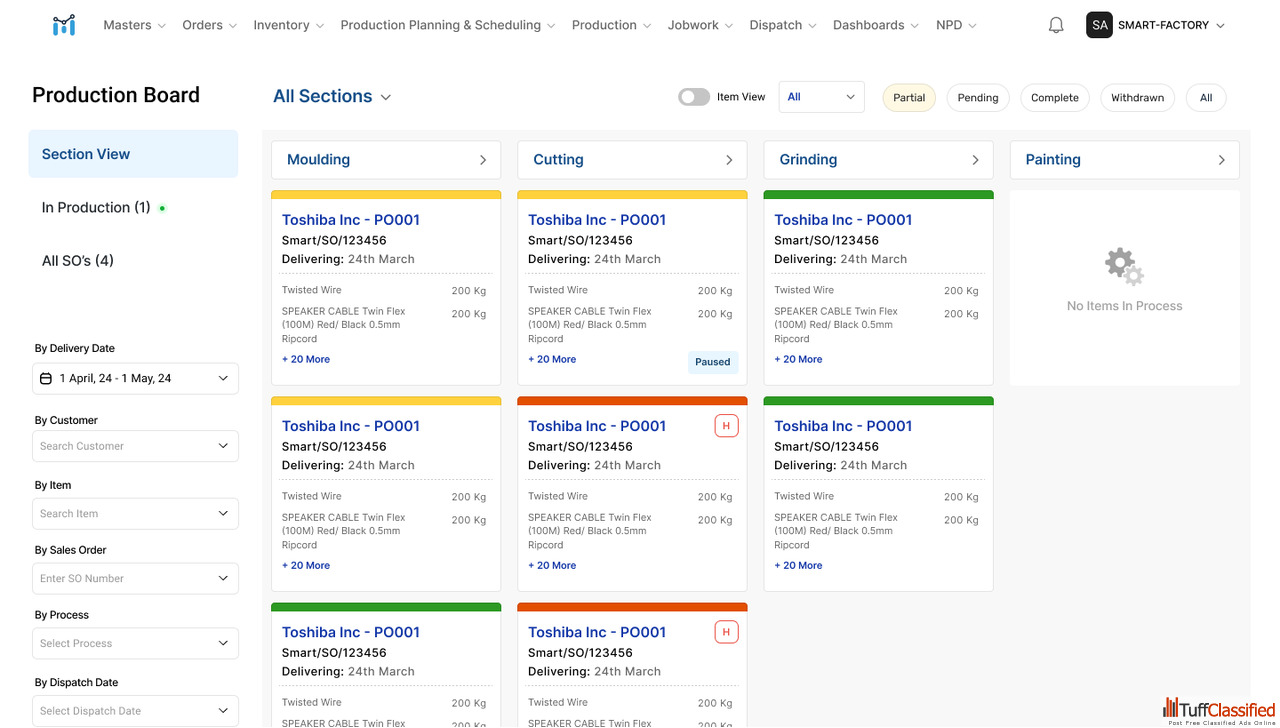Open the Select Process dropdown
The height and width of the screenshot is (728, 1280).
135,643
